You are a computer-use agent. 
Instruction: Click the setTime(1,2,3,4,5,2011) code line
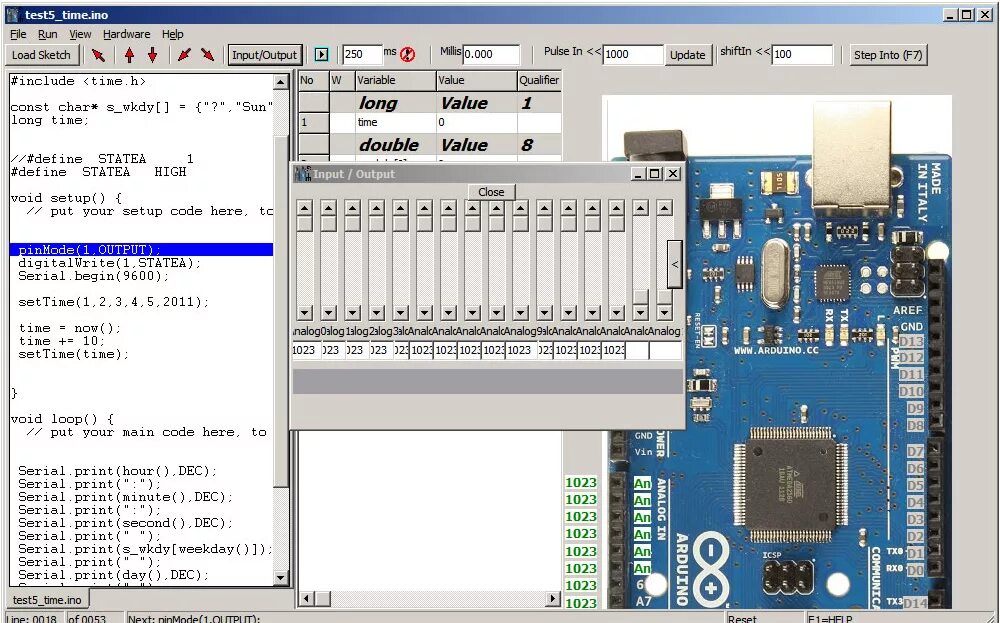pos(114,302)
